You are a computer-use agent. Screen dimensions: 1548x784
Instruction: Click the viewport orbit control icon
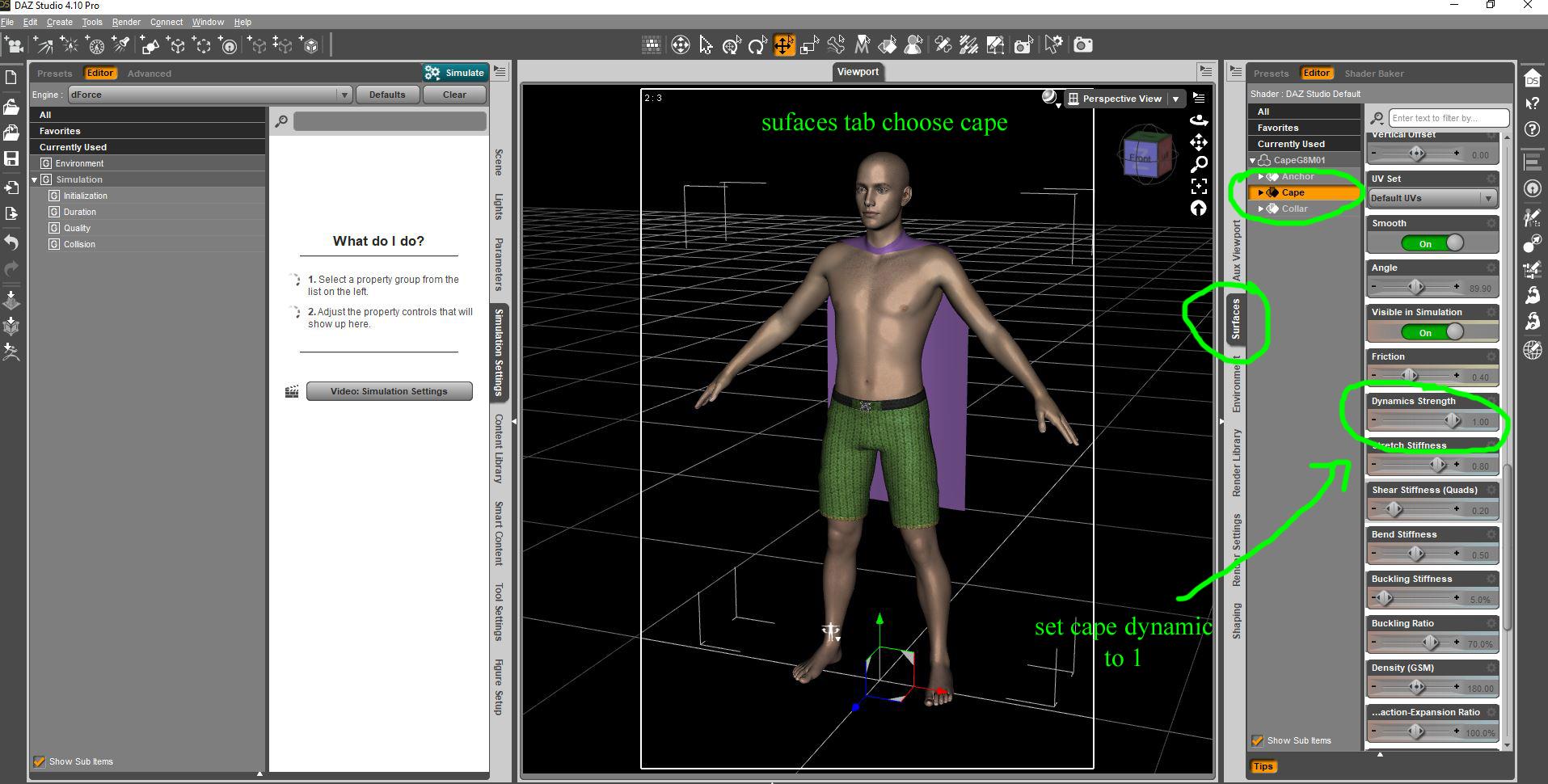(x=1199, y=120)
